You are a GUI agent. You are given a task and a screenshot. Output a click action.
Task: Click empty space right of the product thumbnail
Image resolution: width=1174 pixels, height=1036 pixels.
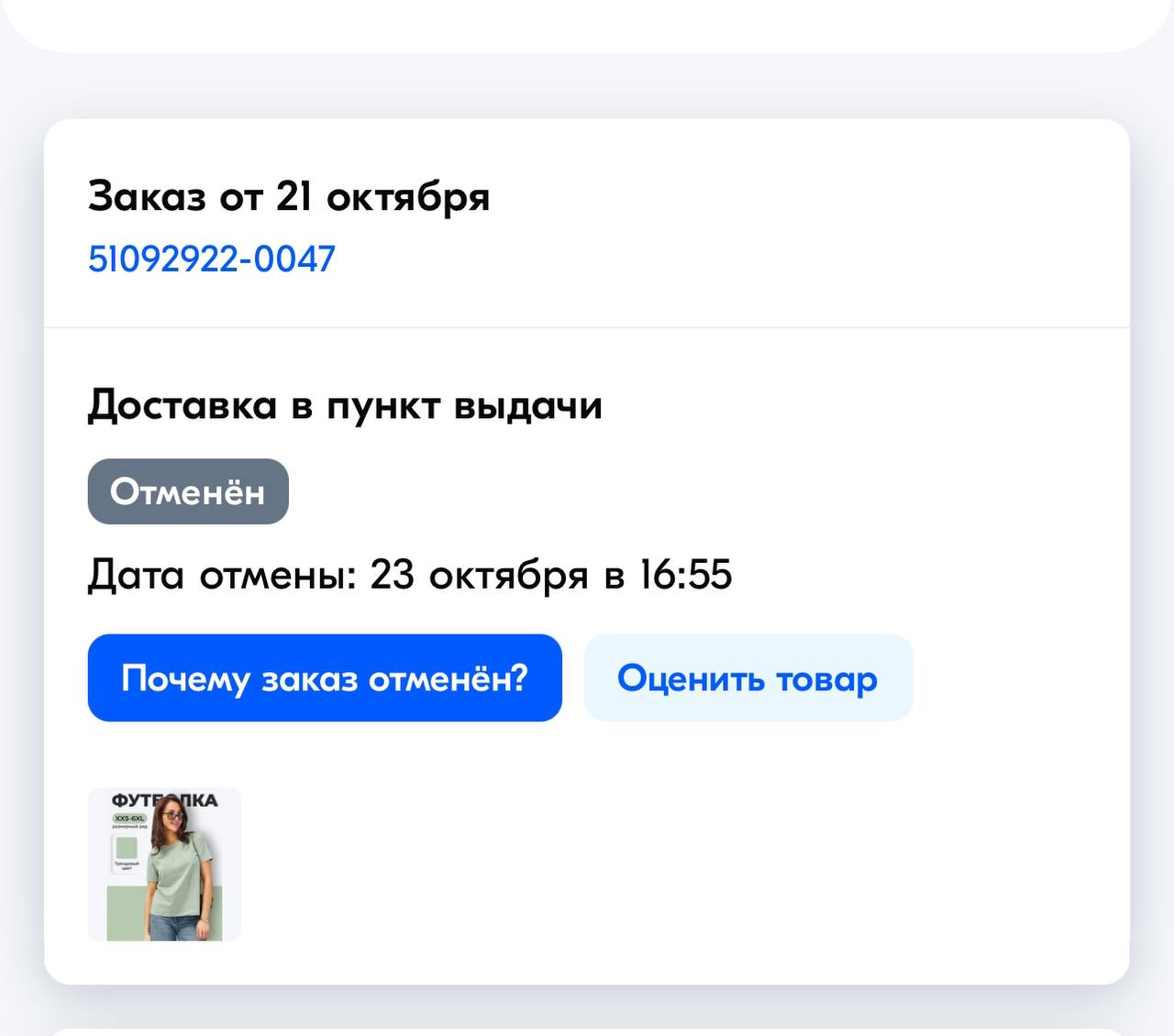point(642,864)
